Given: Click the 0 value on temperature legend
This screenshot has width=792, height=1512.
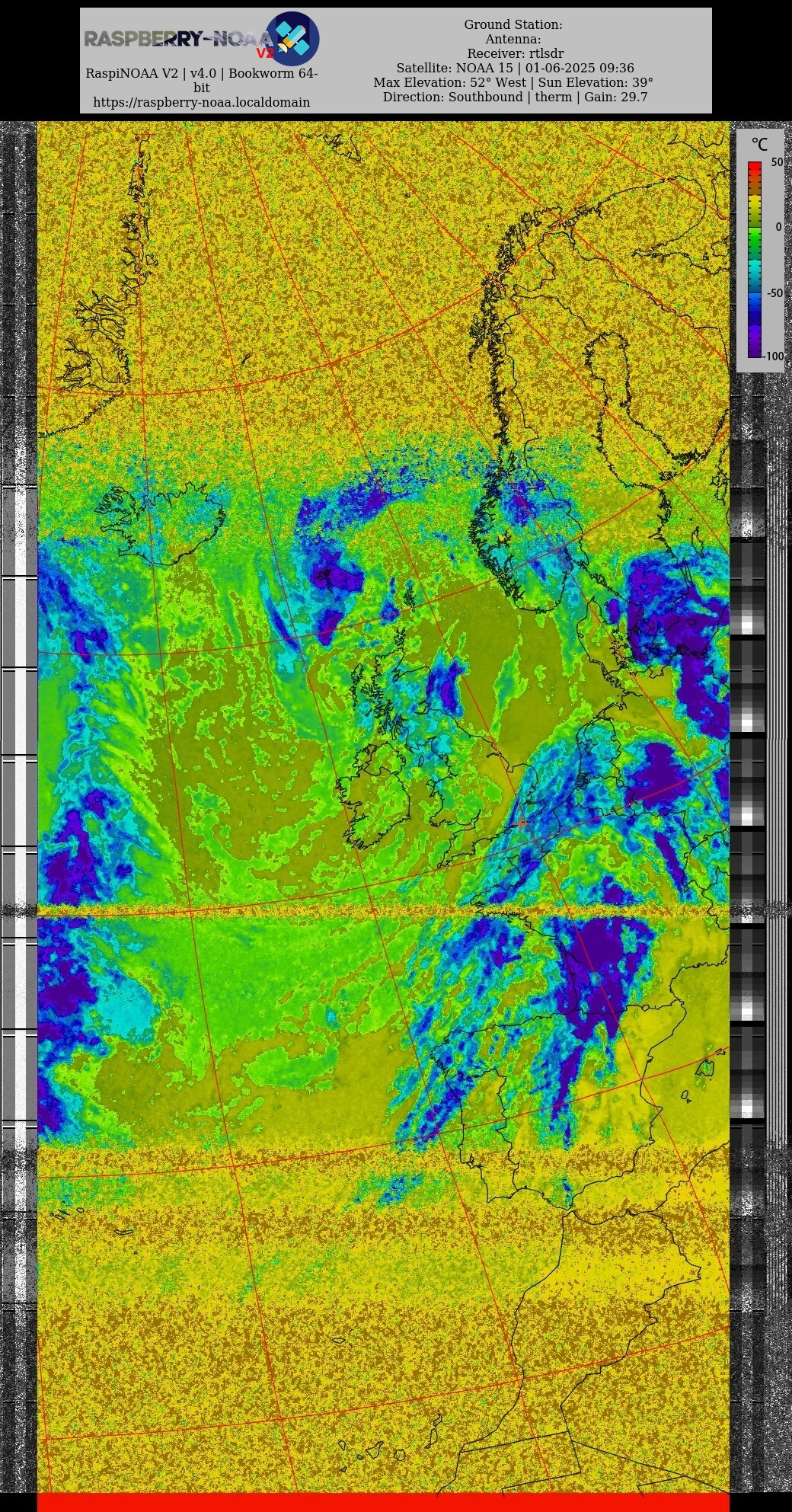Looking at the screenshot, I should pyautogui.click(x=778, y=227).
